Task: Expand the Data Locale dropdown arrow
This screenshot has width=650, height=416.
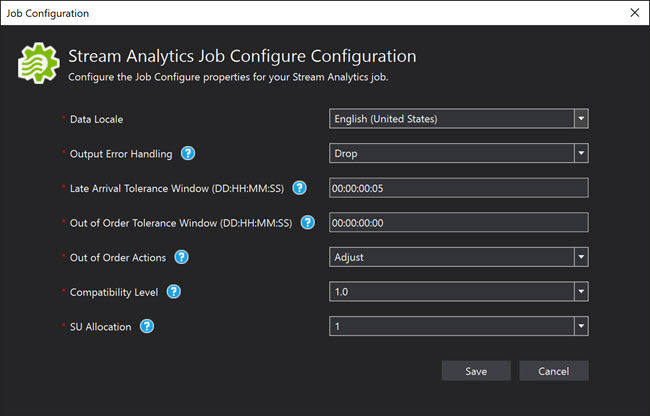Action: pyautogui.click(x=581, y=119)
